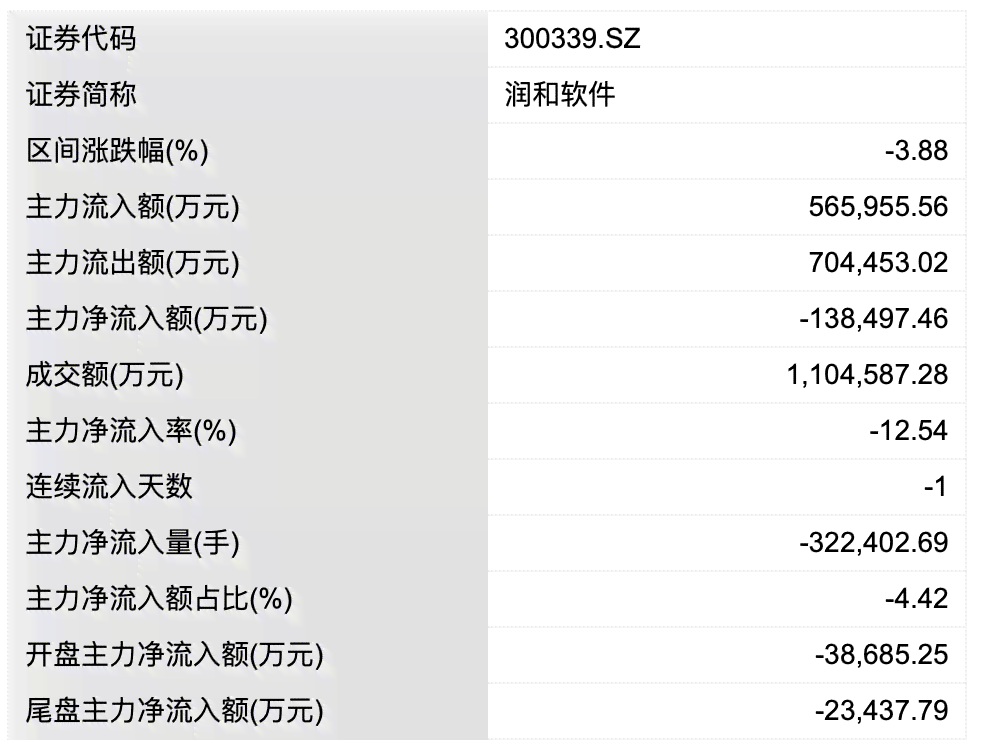Select the stock code 300339.SZ value

(x=572, y=39)
